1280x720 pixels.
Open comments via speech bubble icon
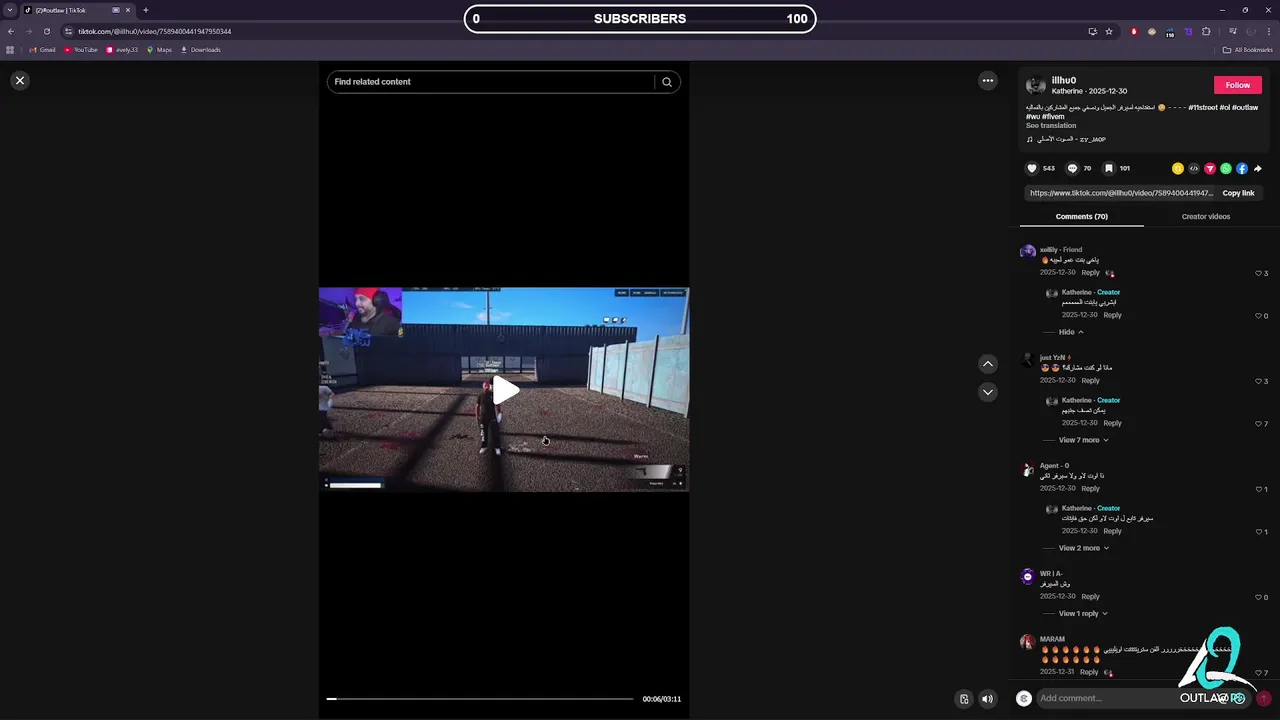[x=1072, y=168]
